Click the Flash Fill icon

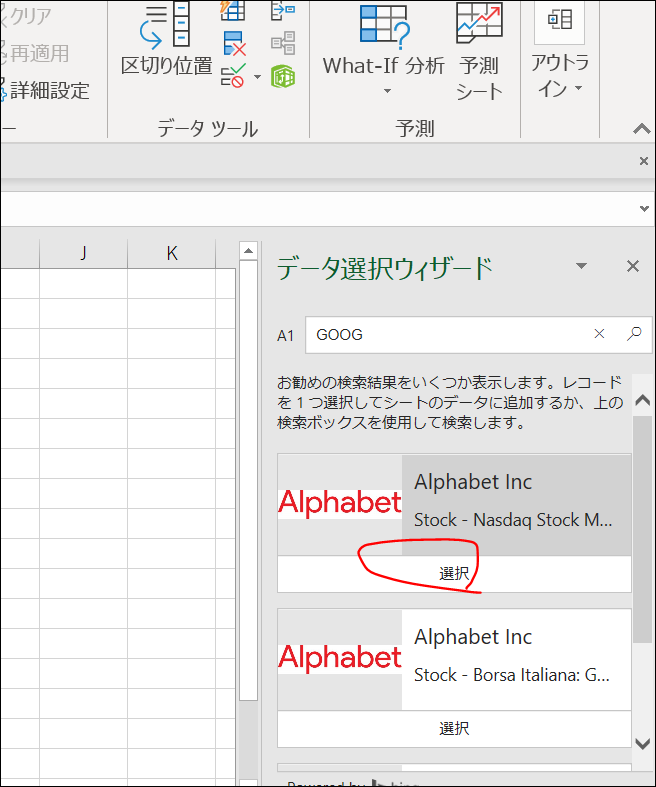pyautogui.click(x=233, y=10)
